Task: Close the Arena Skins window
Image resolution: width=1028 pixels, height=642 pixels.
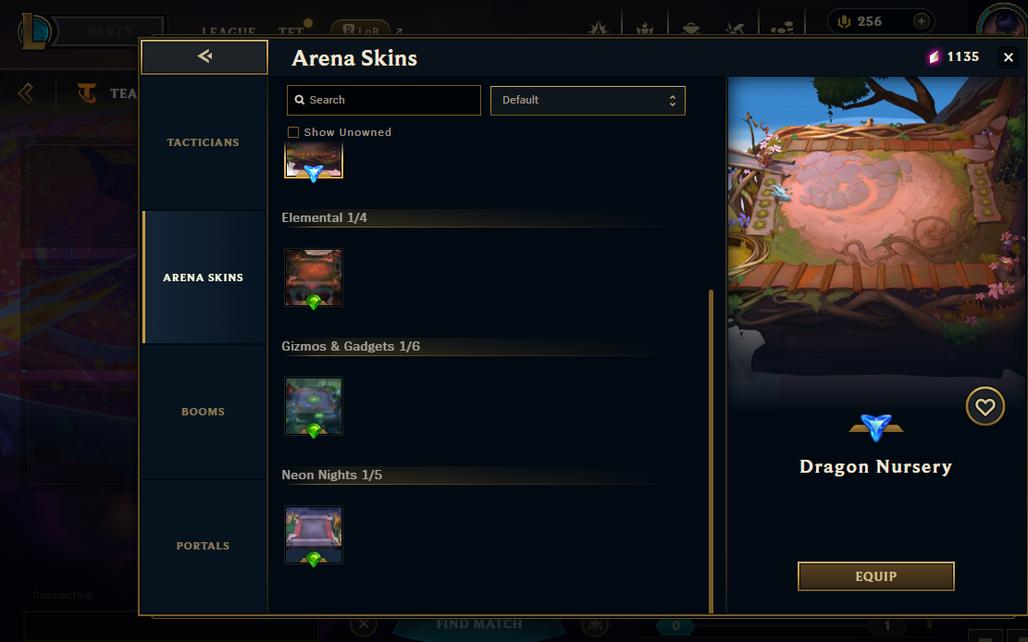Action: click(1008, 58)
